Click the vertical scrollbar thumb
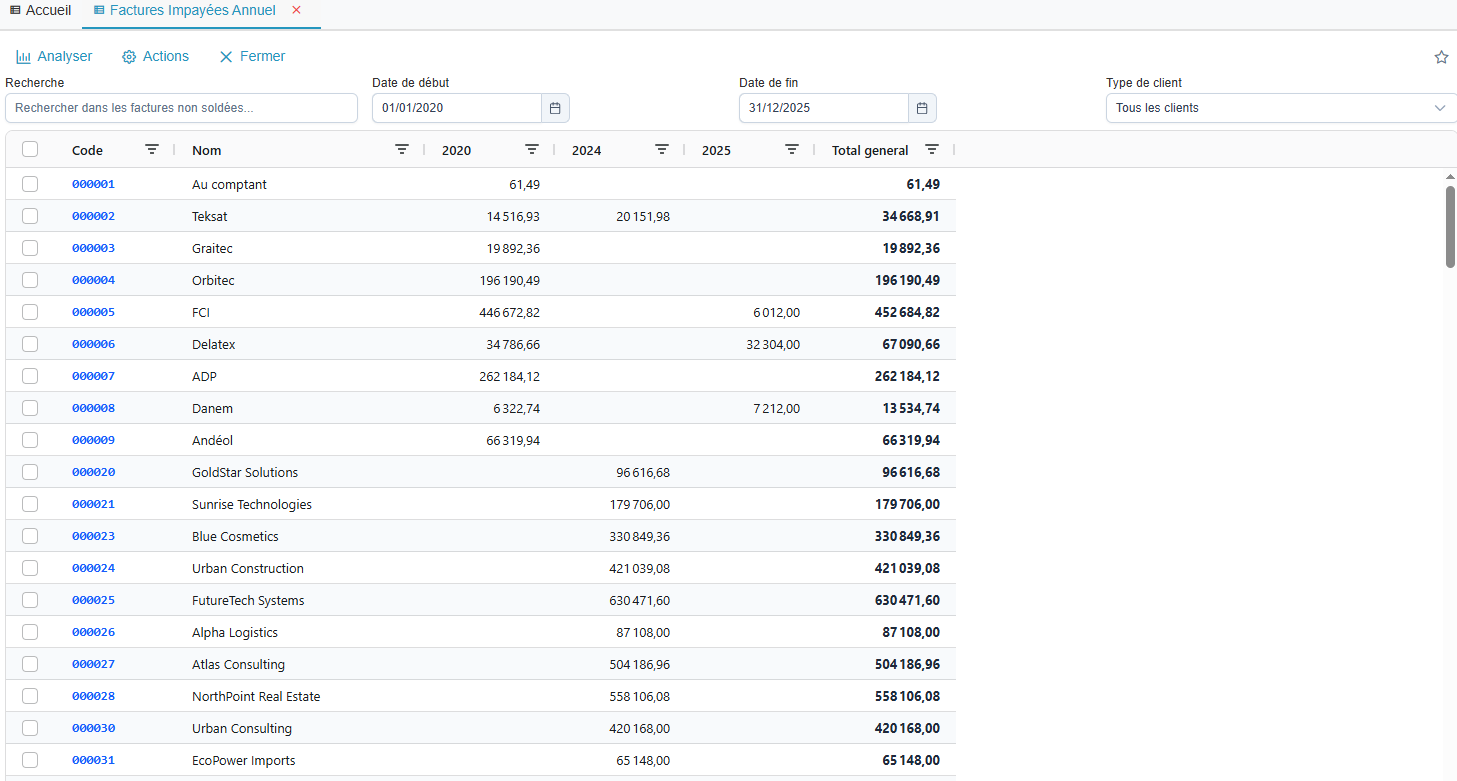The height and width of the screenshot is (781, 1457). coord(1450,226)
